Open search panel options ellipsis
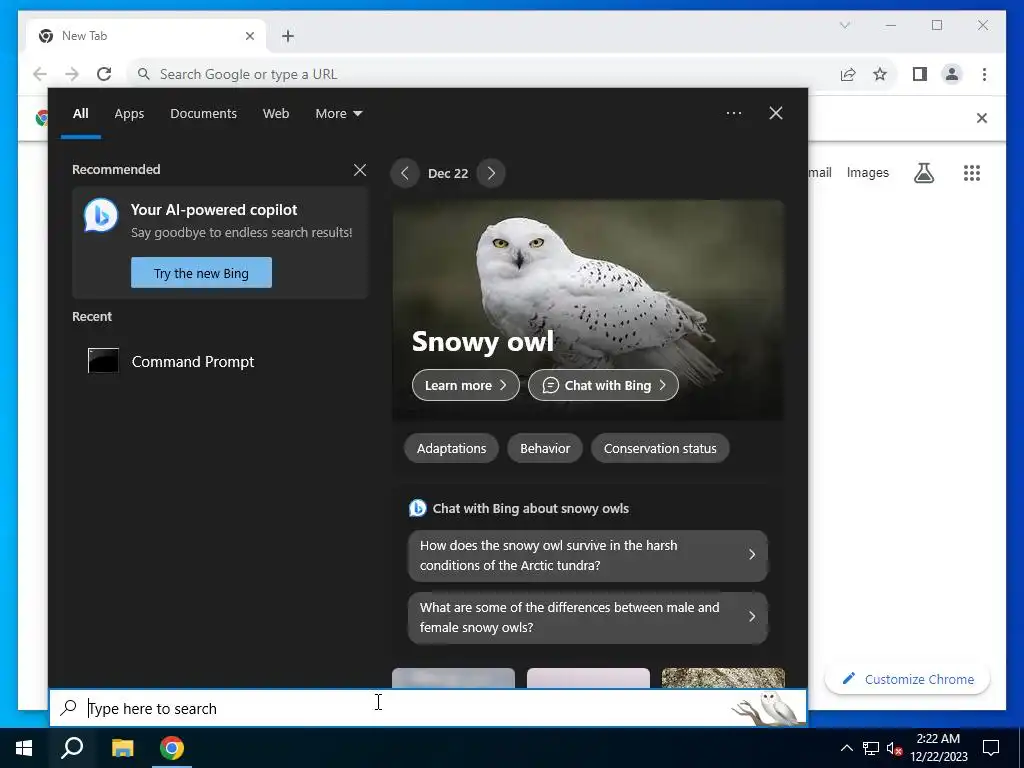The image size is (1024, 768). click(x=733, y=113)
